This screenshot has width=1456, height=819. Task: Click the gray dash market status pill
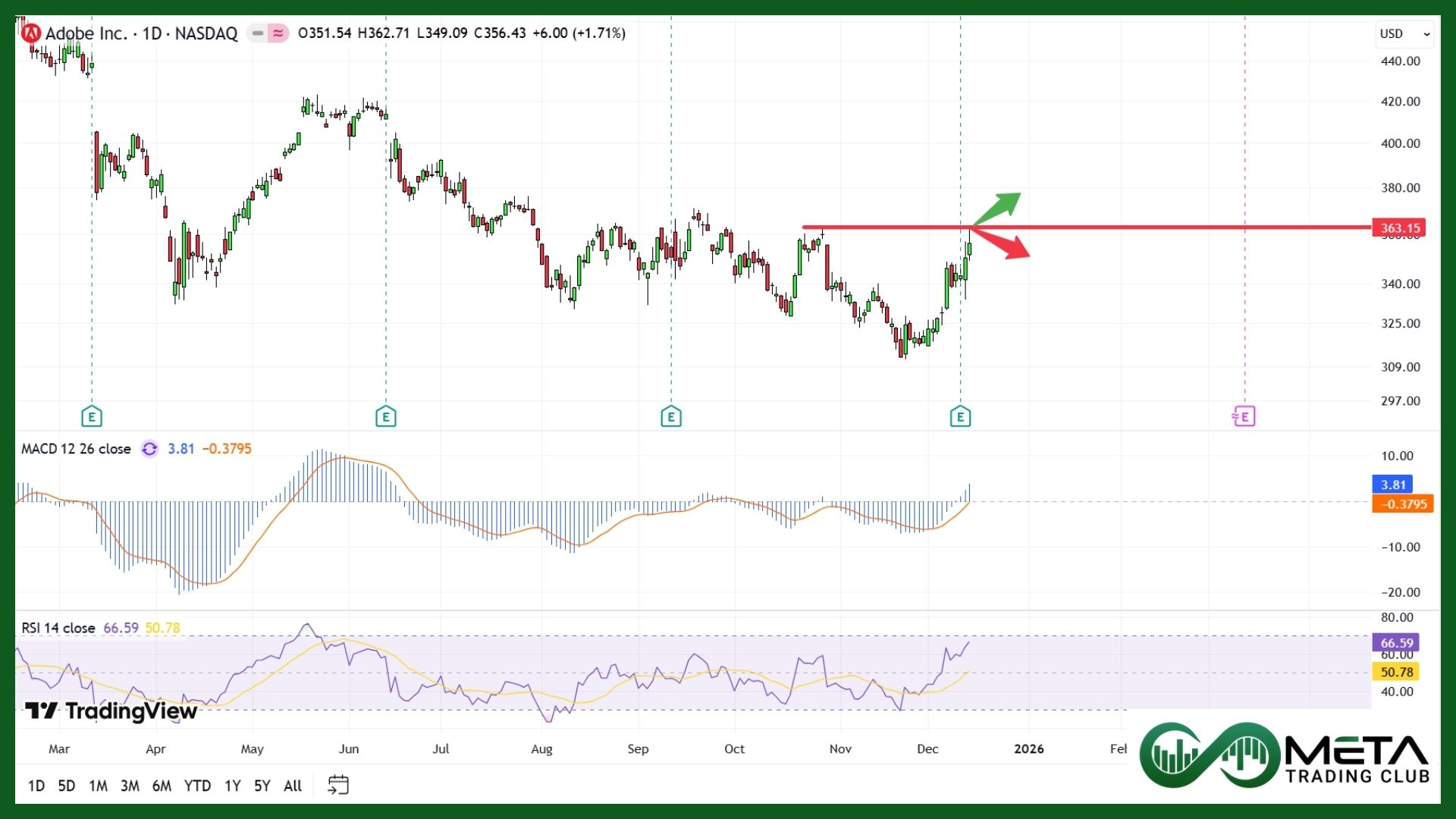point(258,33)
